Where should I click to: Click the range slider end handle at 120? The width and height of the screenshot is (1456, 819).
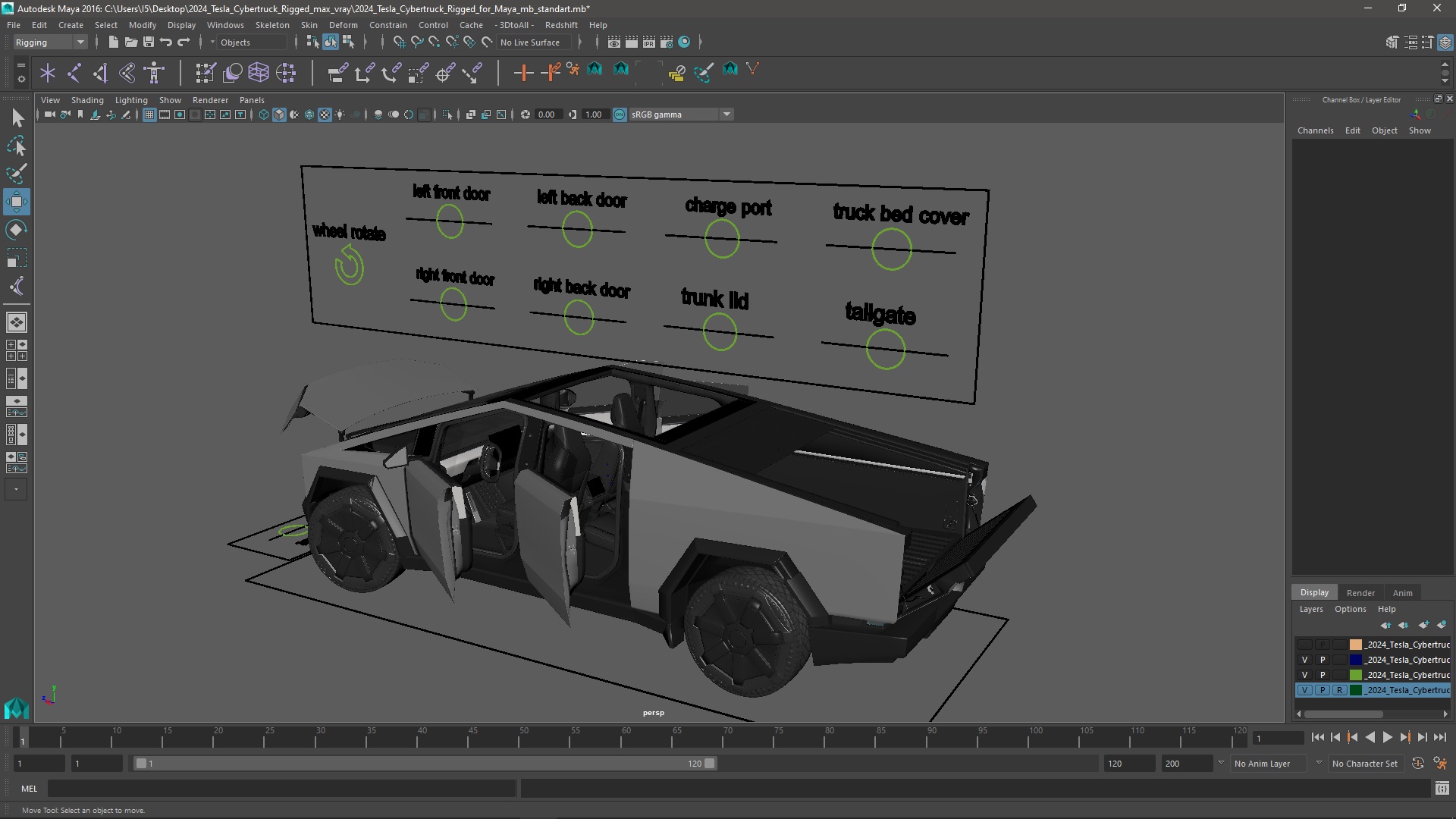pyautogui.click(x=710, y=764)
